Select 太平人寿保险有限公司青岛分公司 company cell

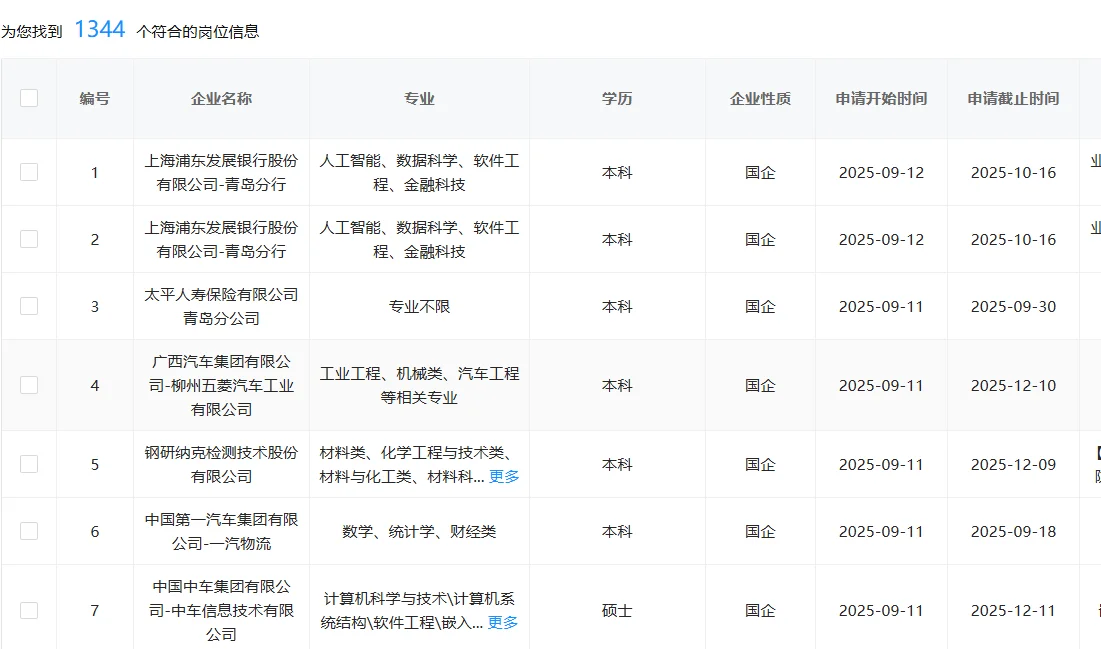(221, 306)
